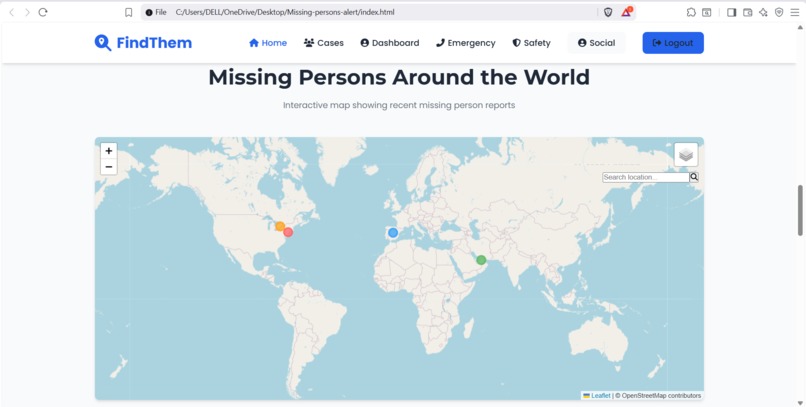Viewport: 806px width, 407px height.
Task: Click the tab search icon right of extensions
Action: point(707,12)
